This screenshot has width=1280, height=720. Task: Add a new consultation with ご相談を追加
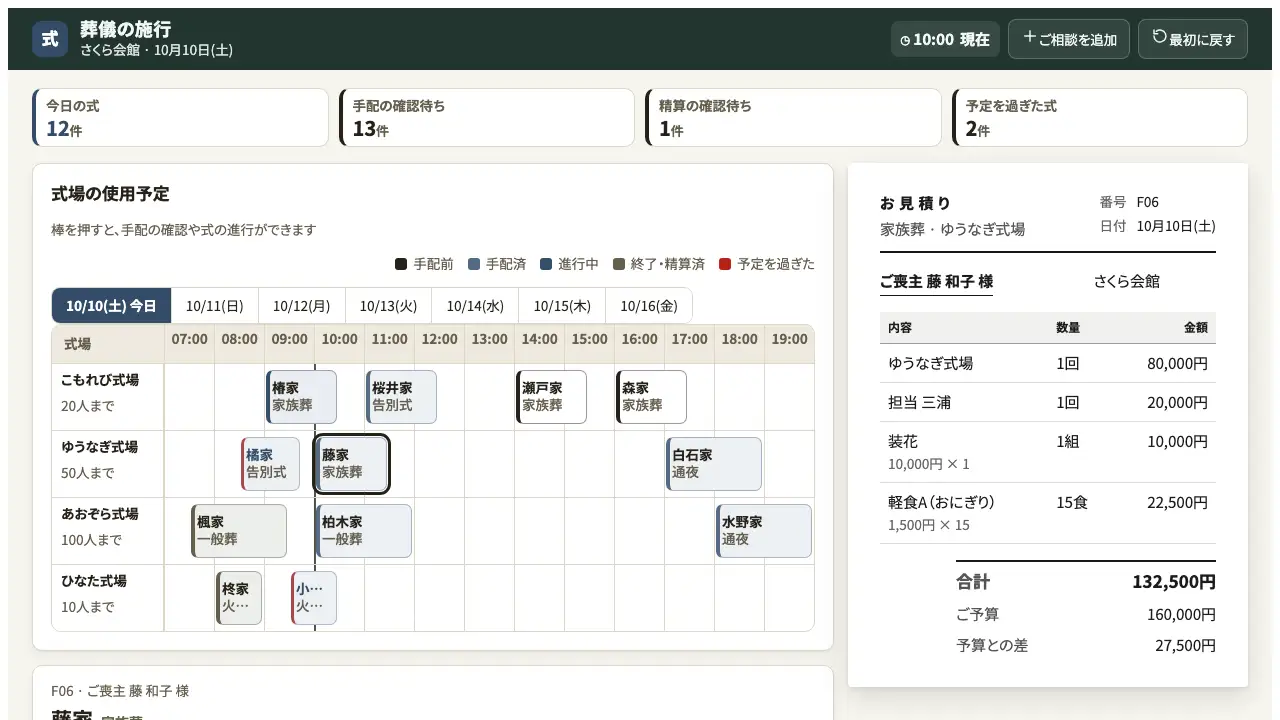(x=1069, y=39)
